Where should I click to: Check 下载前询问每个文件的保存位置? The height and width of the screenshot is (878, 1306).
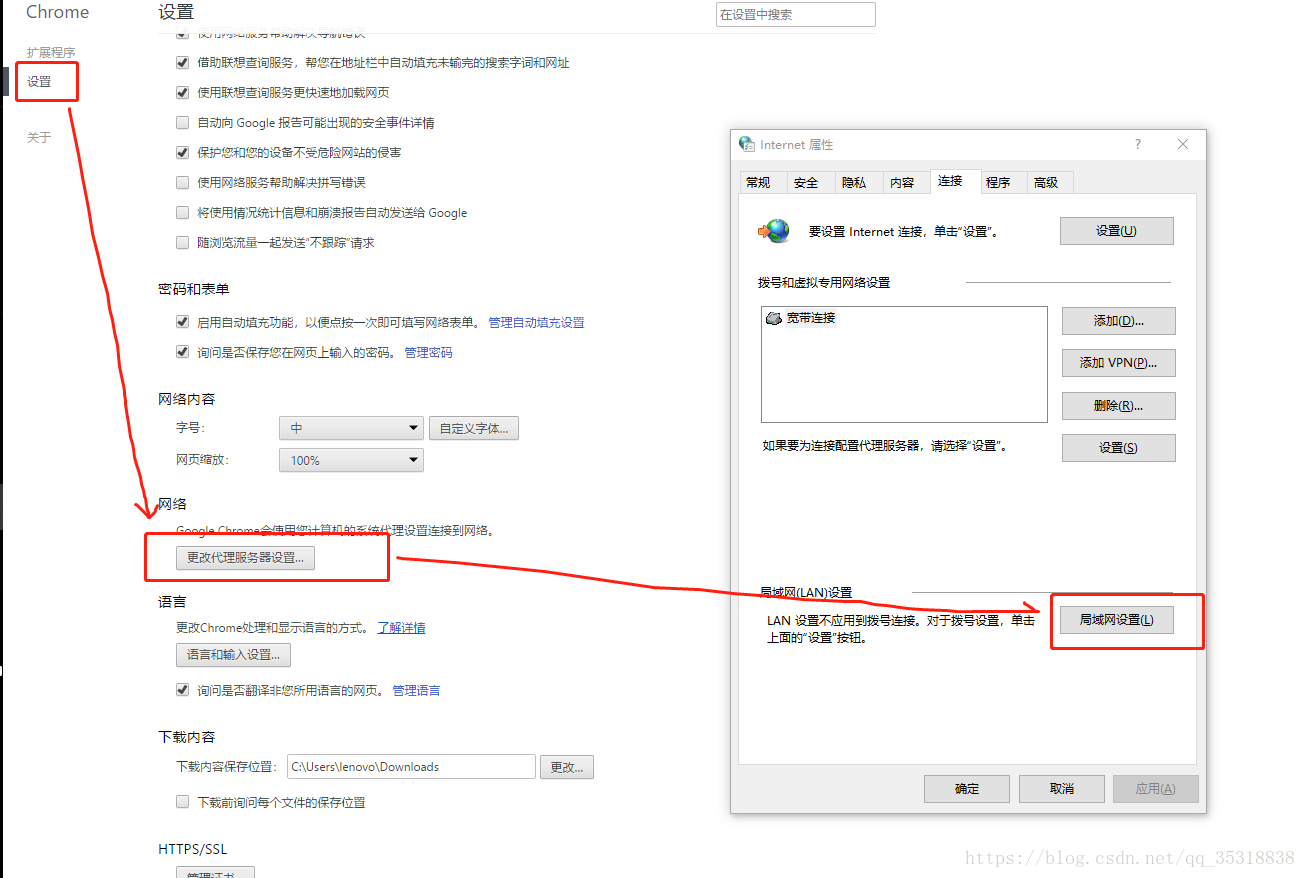(x=182, y=802)
